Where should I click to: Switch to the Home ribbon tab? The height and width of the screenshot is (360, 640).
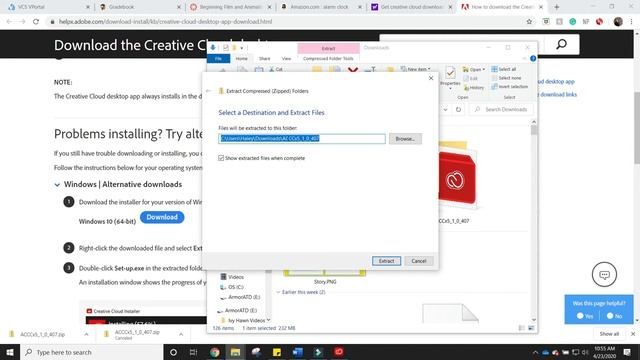(x=241, y=59)
